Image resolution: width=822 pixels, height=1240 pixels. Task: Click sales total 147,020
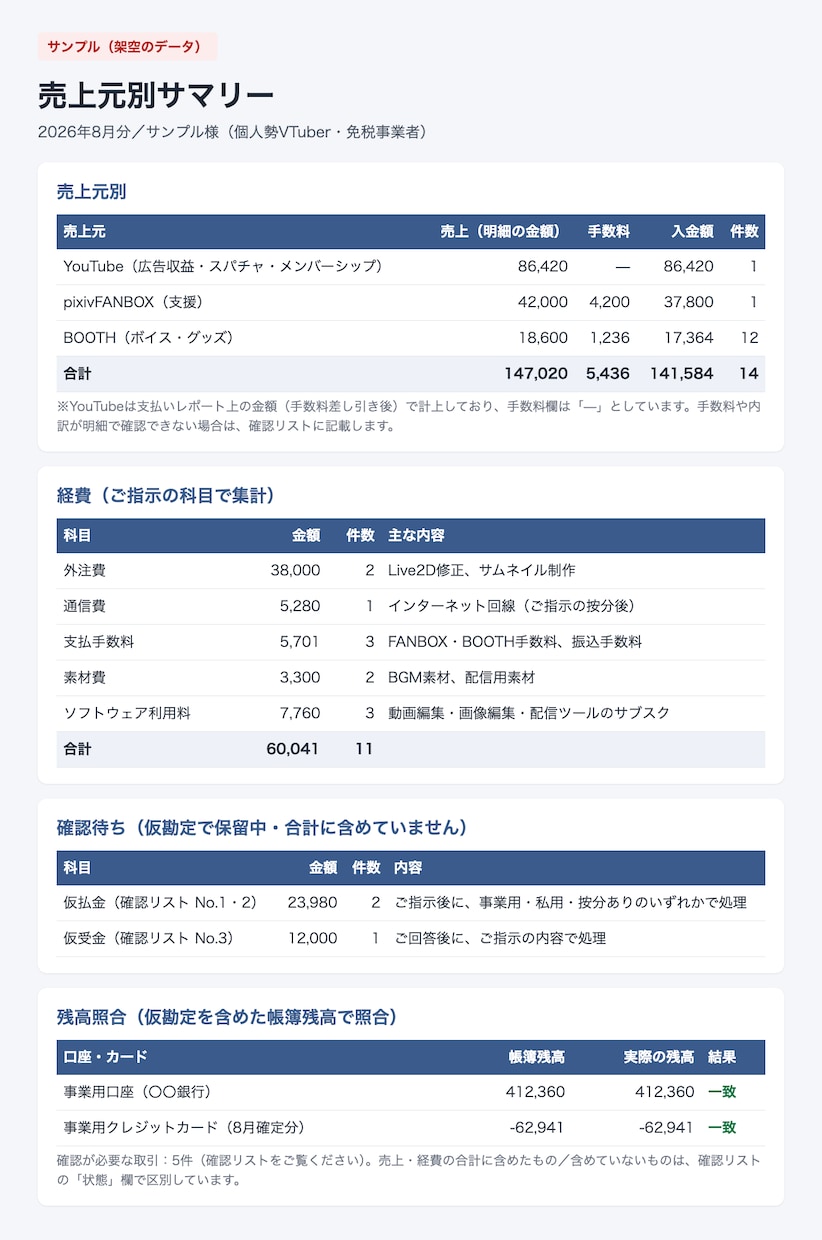pos(536,373)
